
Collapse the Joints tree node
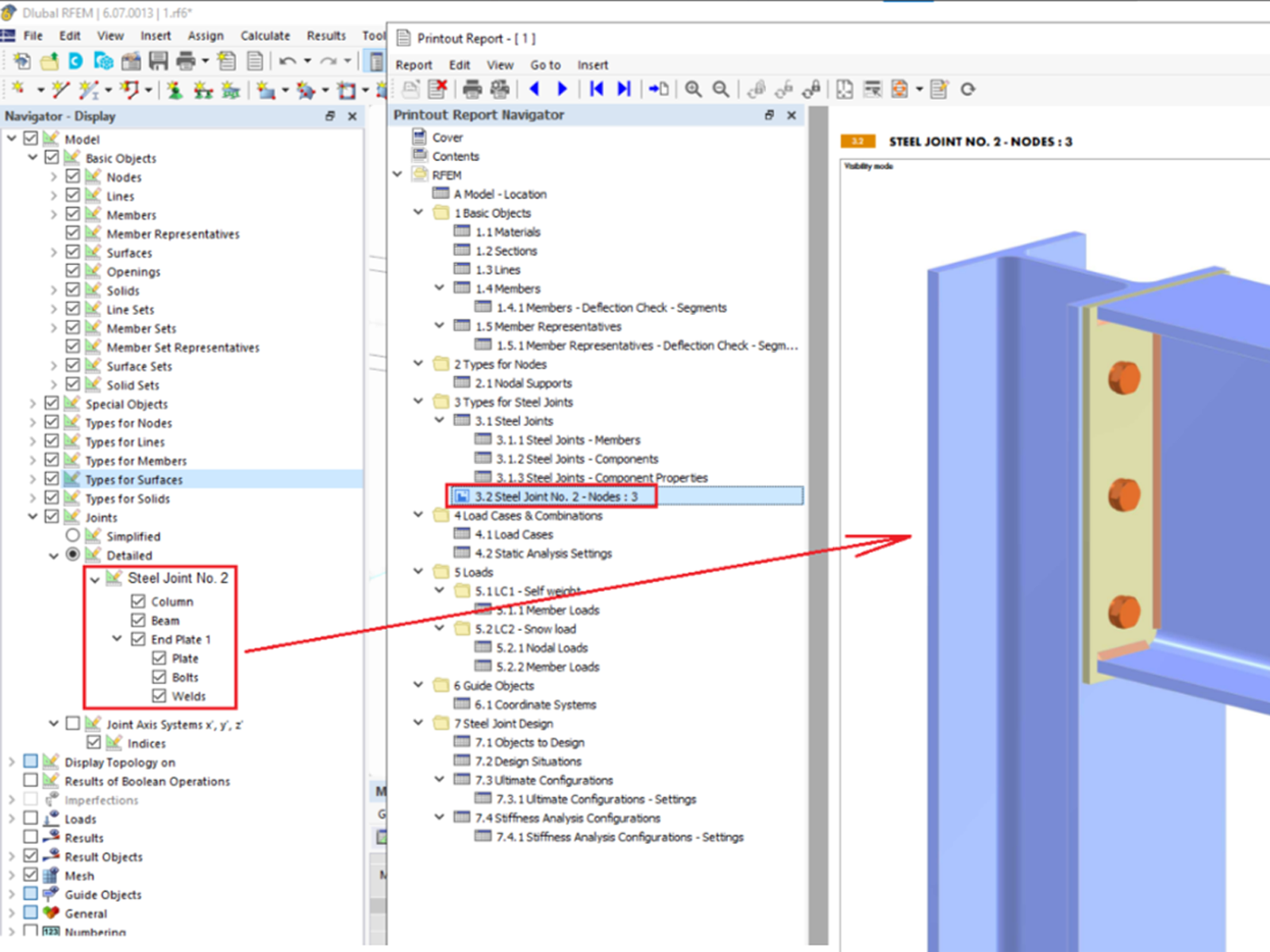[33, 517]
